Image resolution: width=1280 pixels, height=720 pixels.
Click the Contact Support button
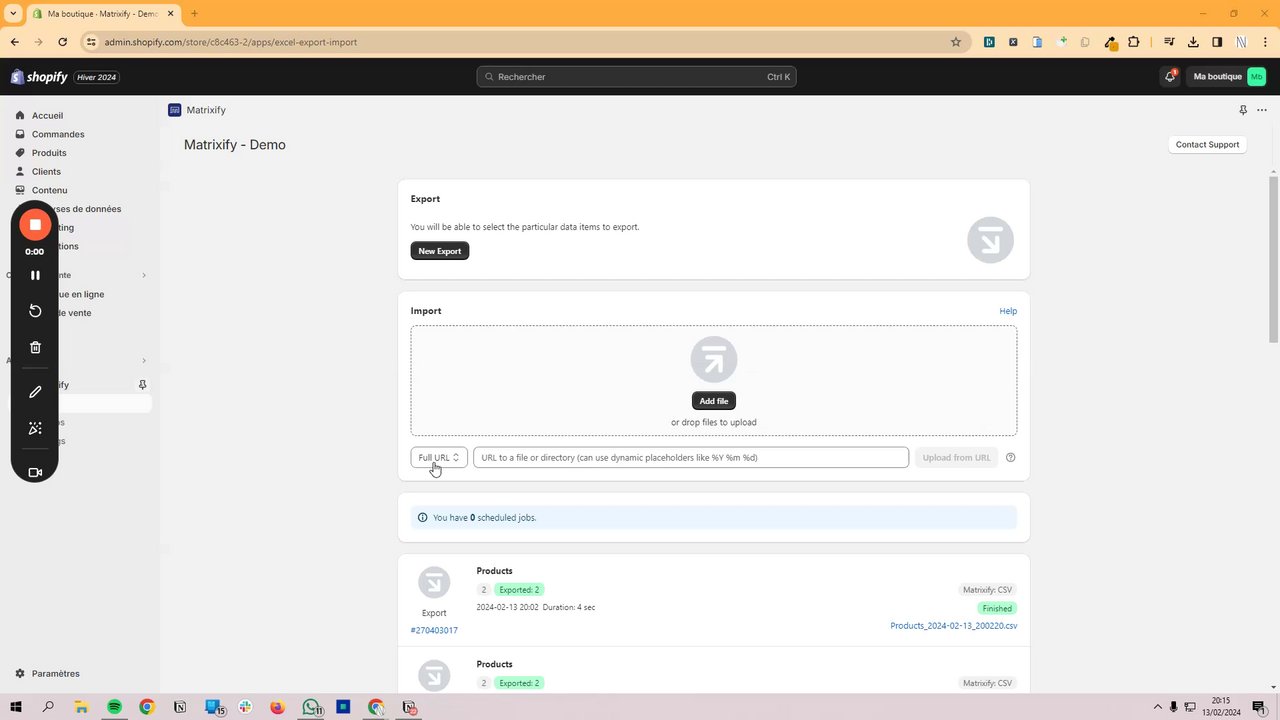(1207, 144)
